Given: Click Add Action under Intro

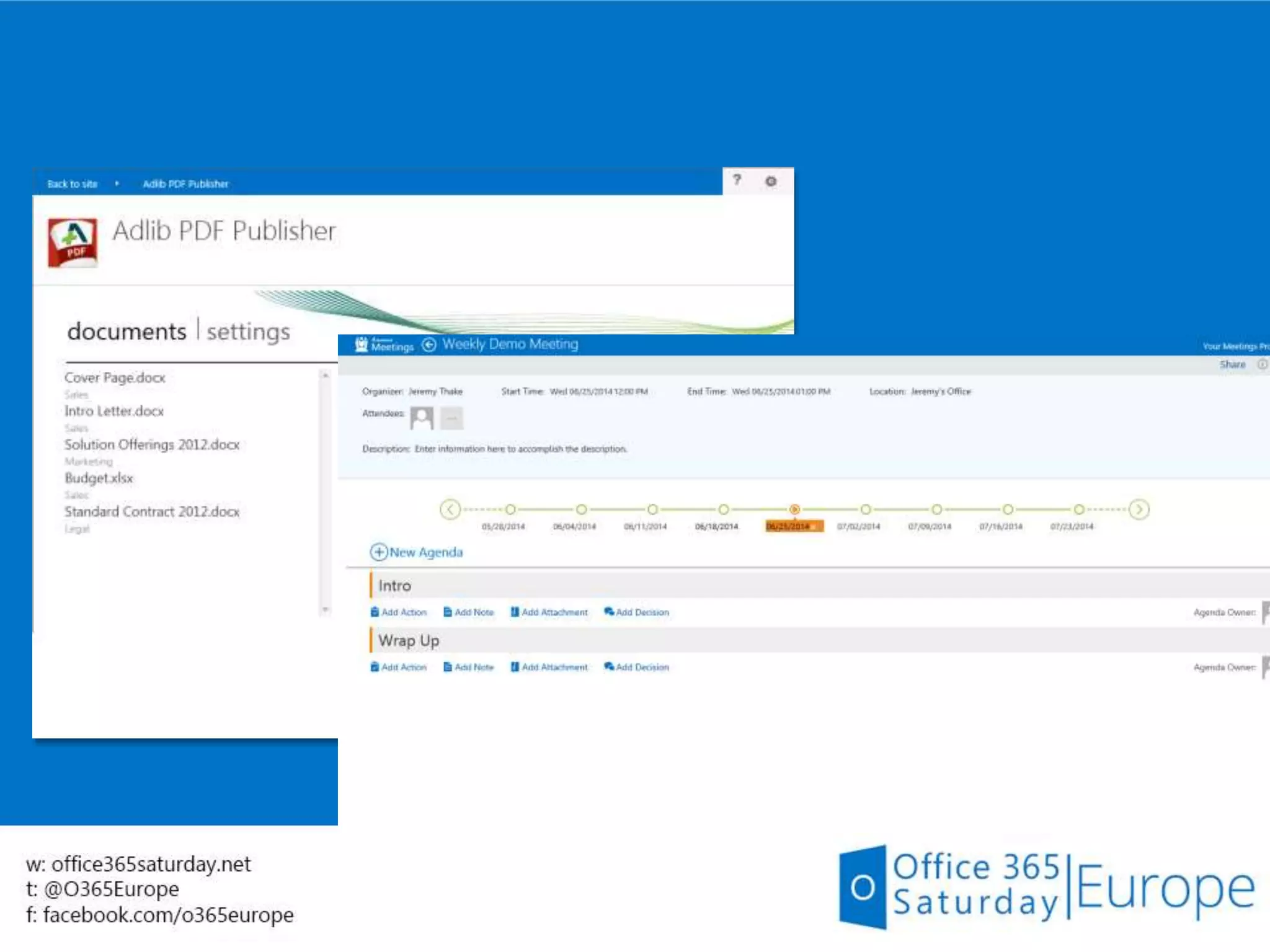Looking at the screenshot, I should [x=399, y=612].
